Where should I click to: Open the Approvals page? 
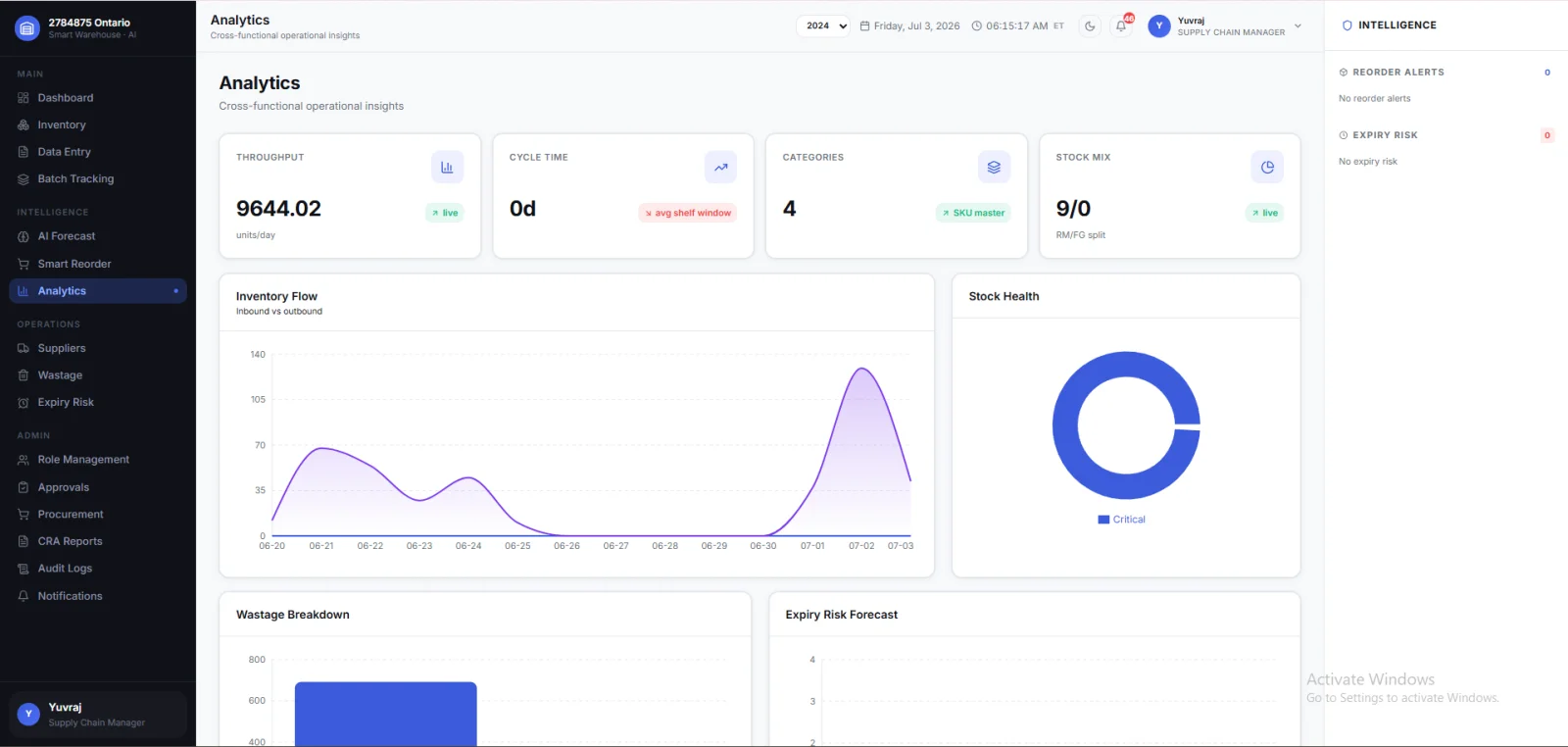(x=98, y=487)
